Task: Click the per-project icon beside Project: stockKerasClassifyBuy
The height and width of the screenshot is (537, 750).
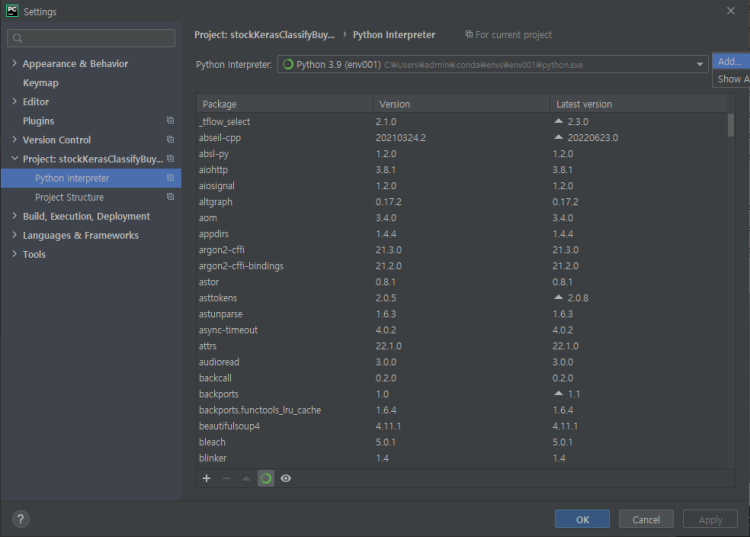Action: click(170, 159)
